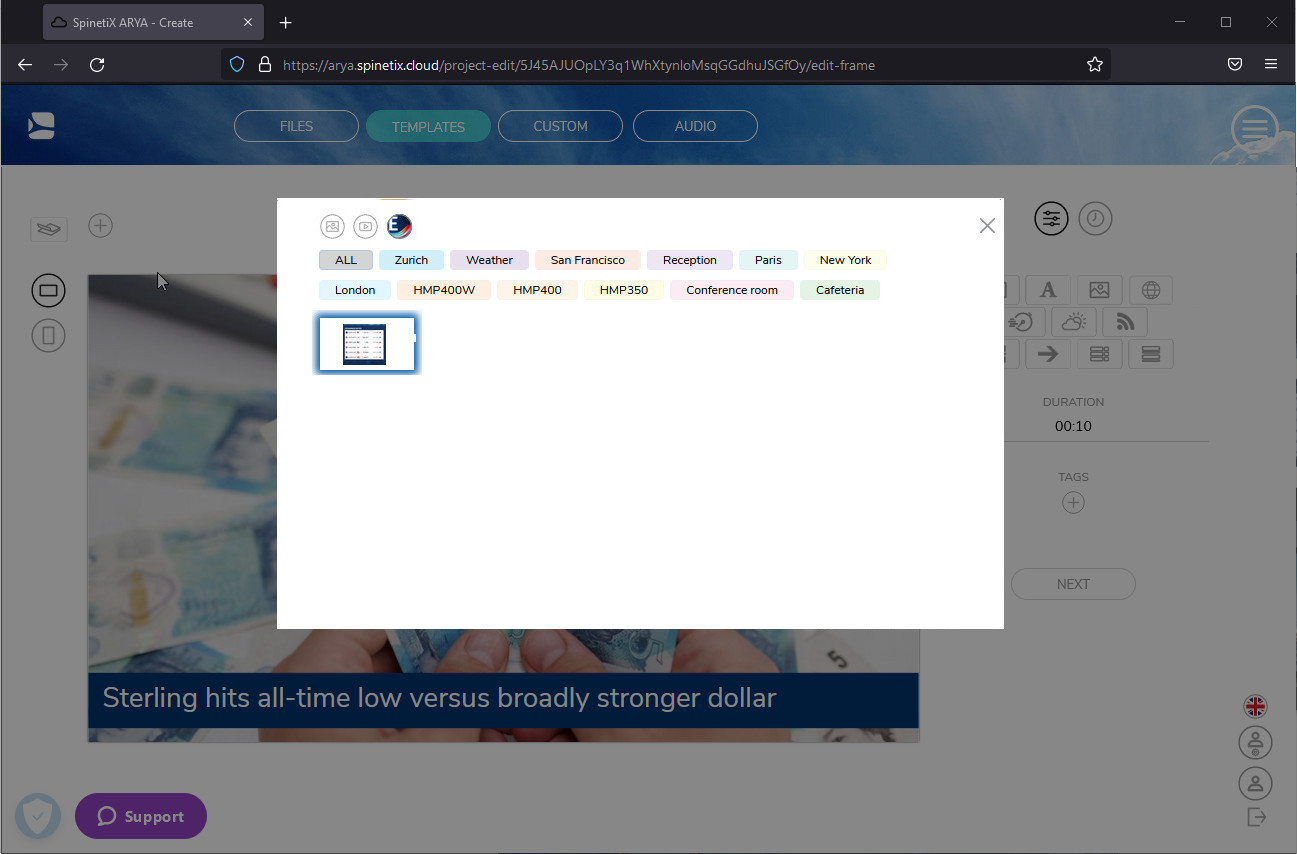The image size is (1297, 854).
Task: Click the settings sliders icon above the widgets panel
Action: [1051, 218]
